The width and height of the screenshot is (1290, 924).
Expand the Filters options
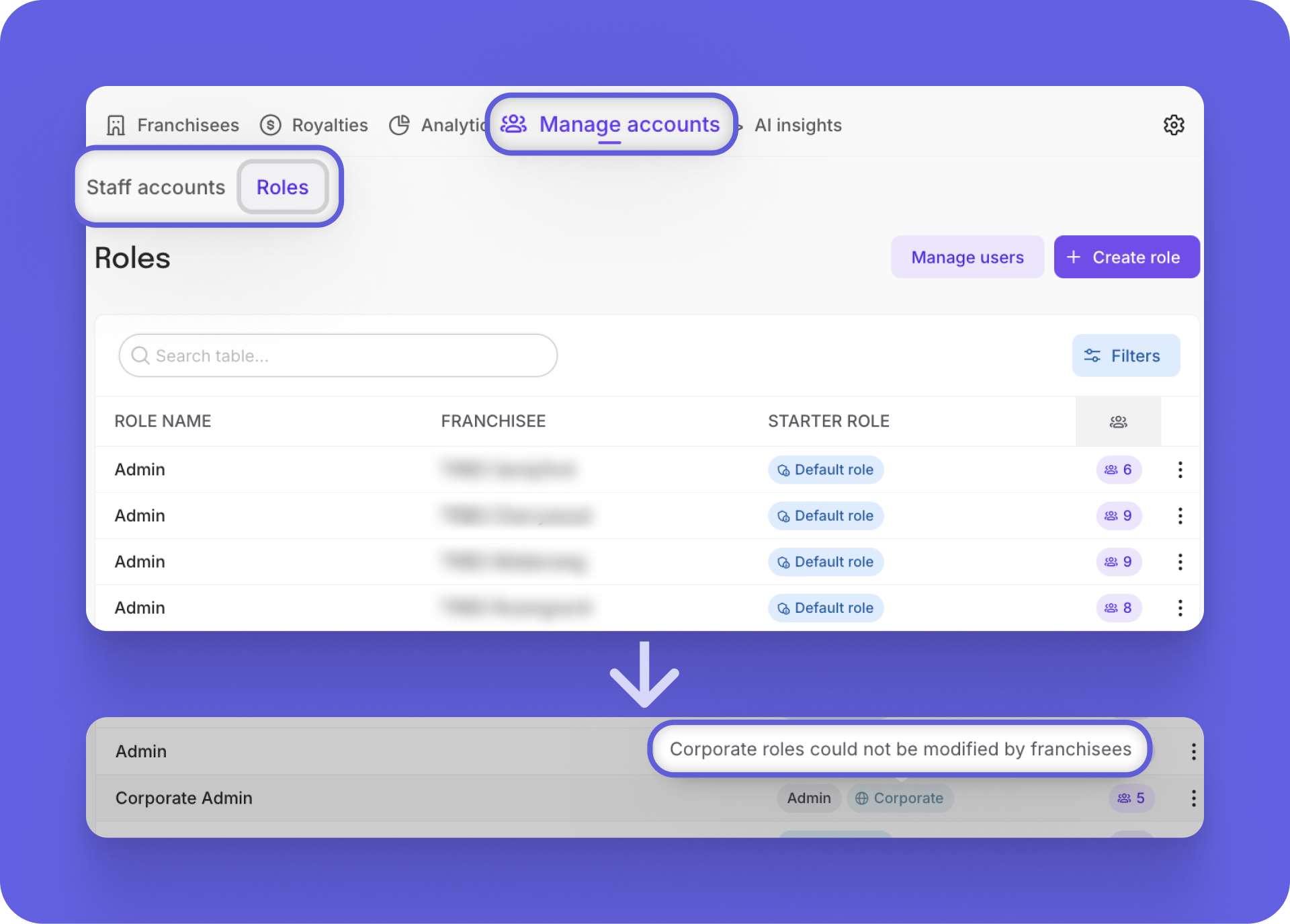[x=1125, y=355]
